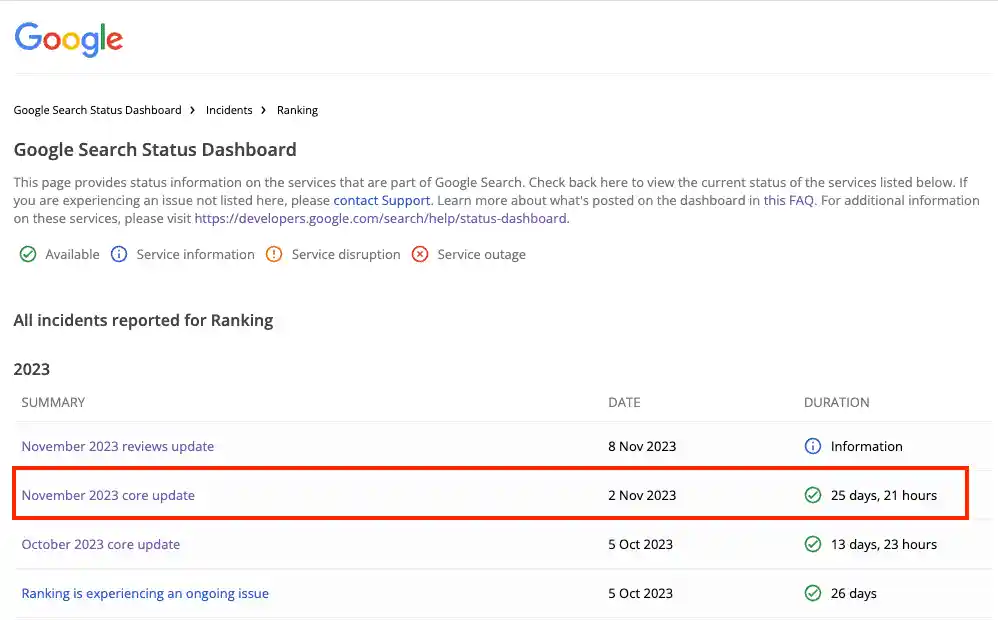The height and width of the screenshot is (620, 998).
Task: Select the Ranking breadcrumb
Action: tap(297, 110)
